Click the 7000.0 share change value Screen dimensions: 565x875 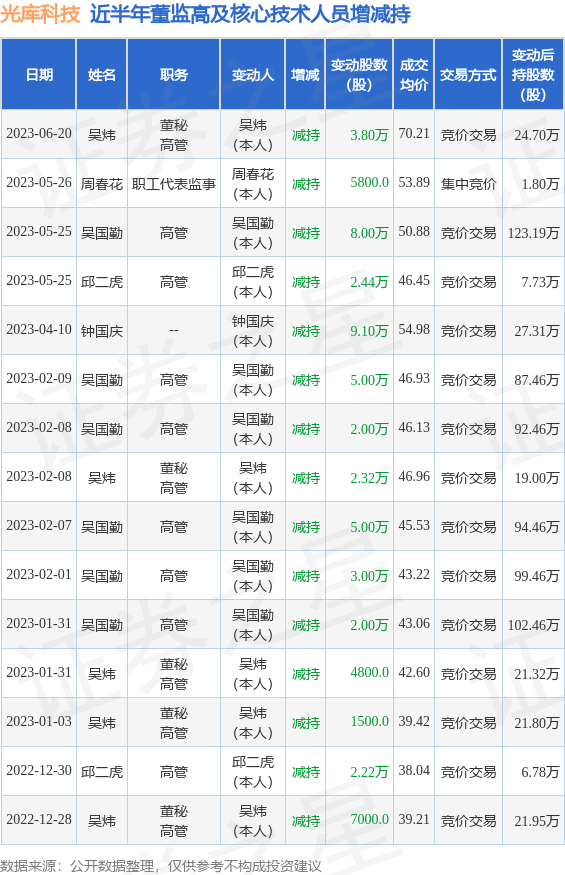(x=370, y=819)
